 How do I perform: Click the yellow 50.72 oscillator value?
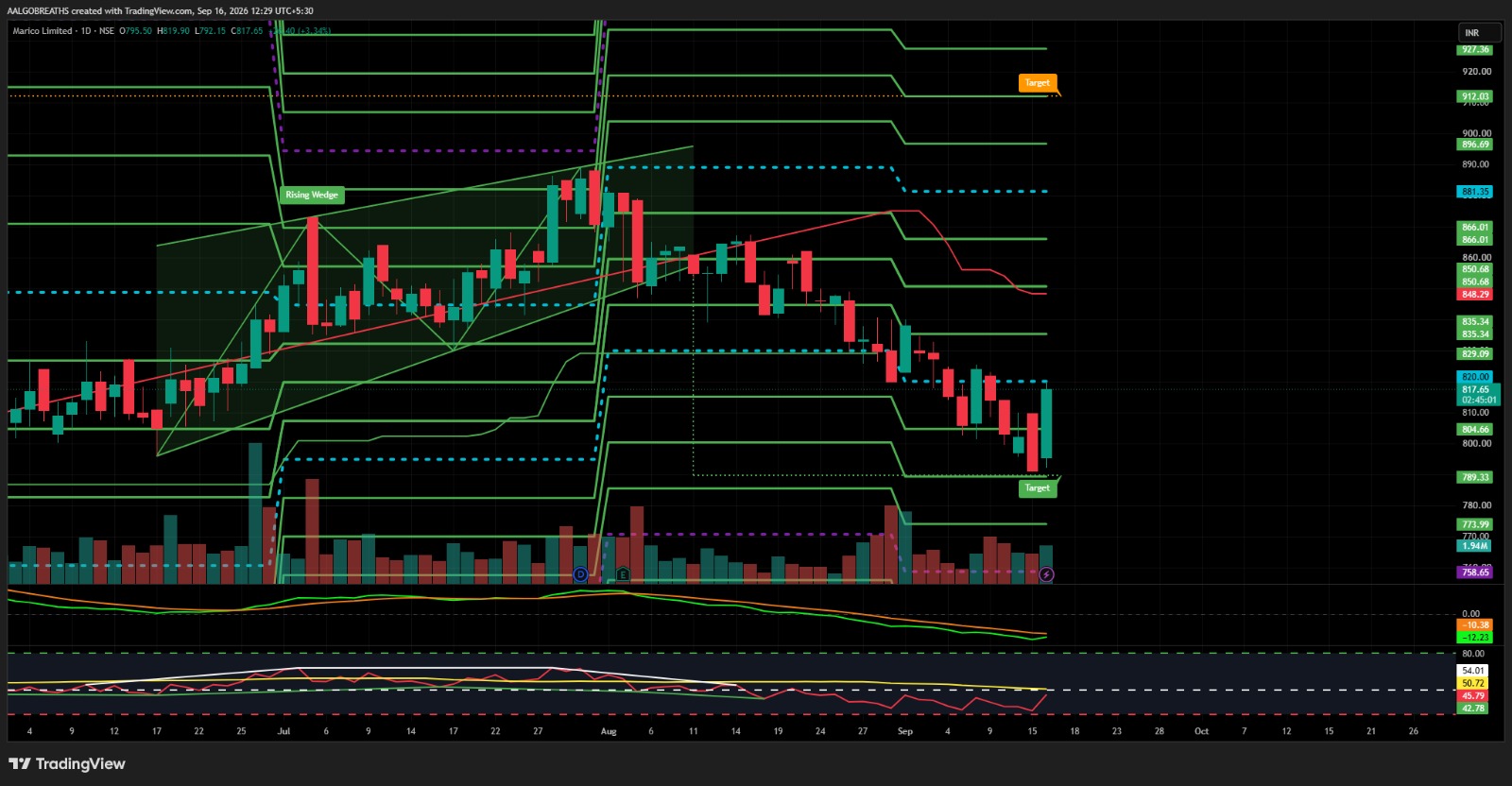[1473, 683]
